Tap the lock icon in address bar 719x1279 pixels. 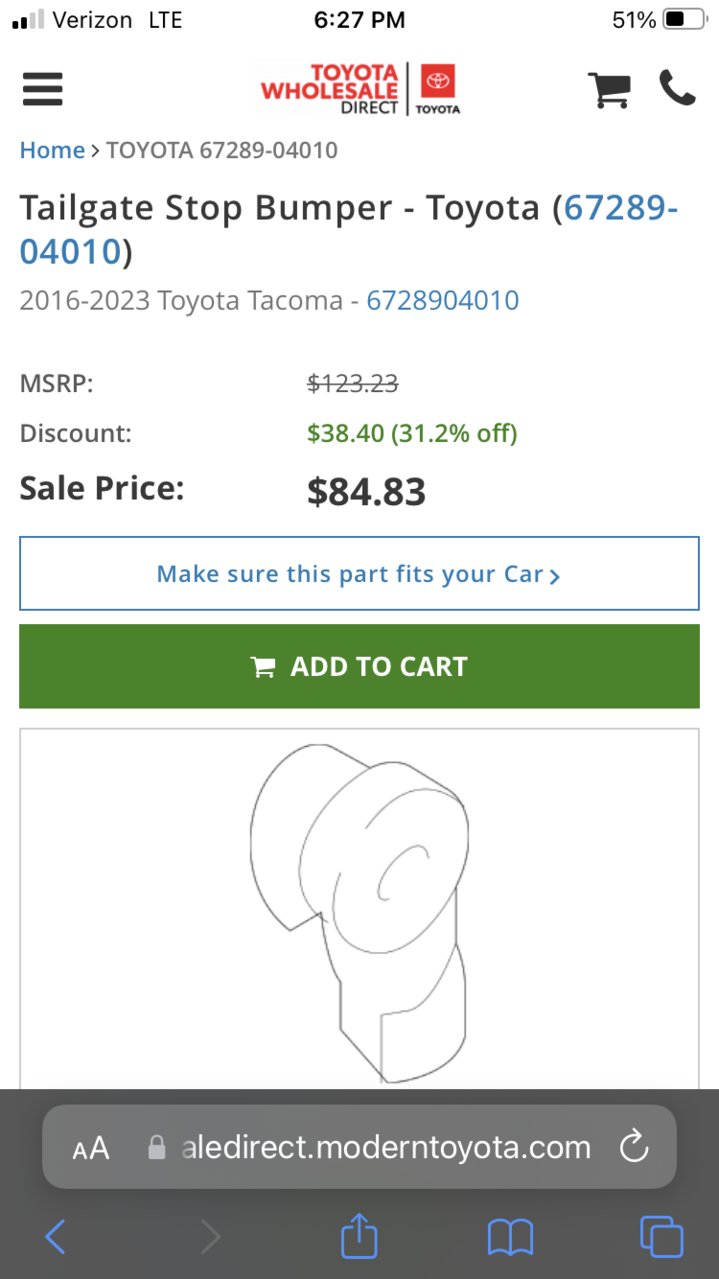[x=156, y=1147]
